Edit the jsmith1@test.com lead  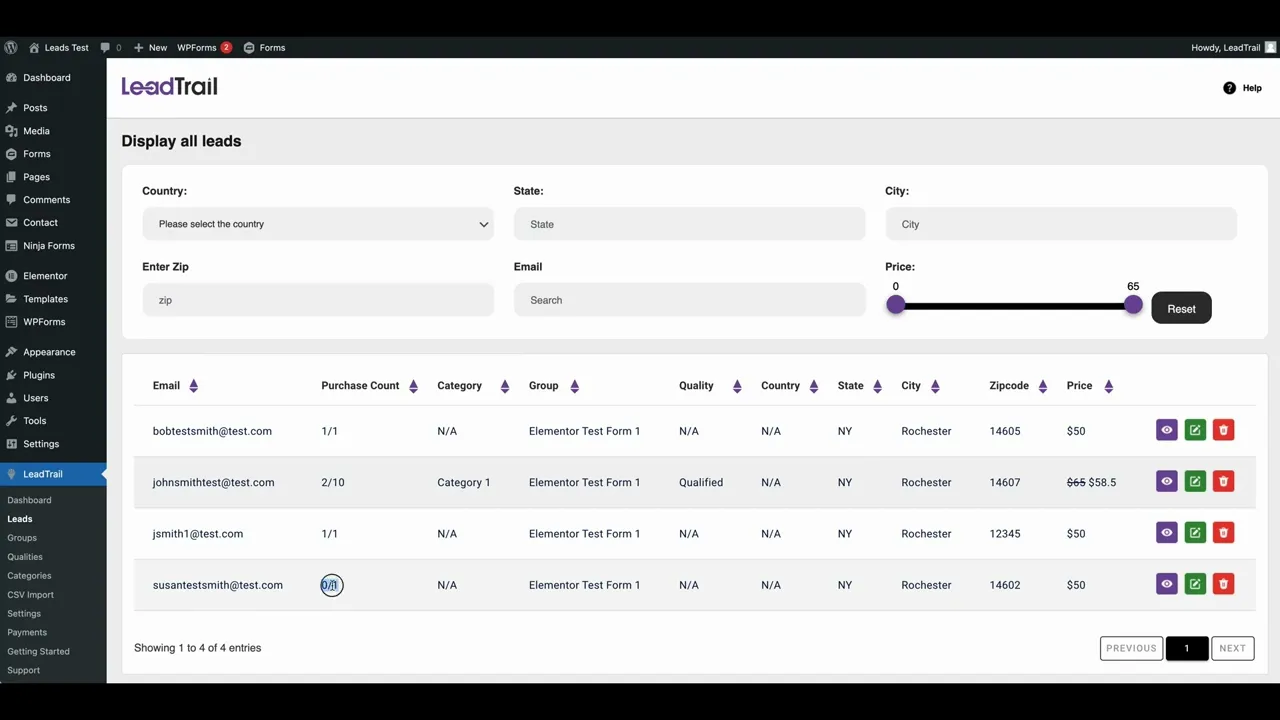pos(1195,532)
